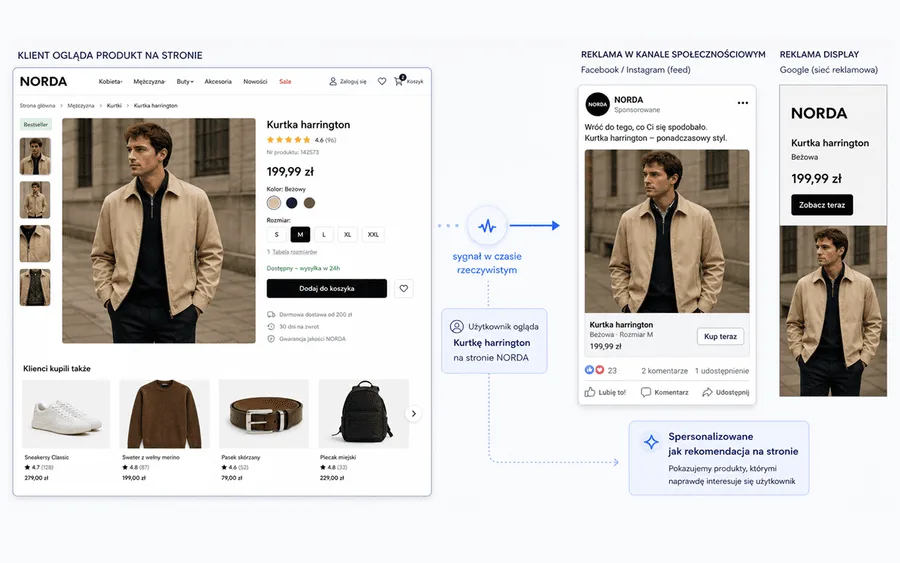
Task: Add the jacket to wishlist via heart button
Action: tap(404, 289)
